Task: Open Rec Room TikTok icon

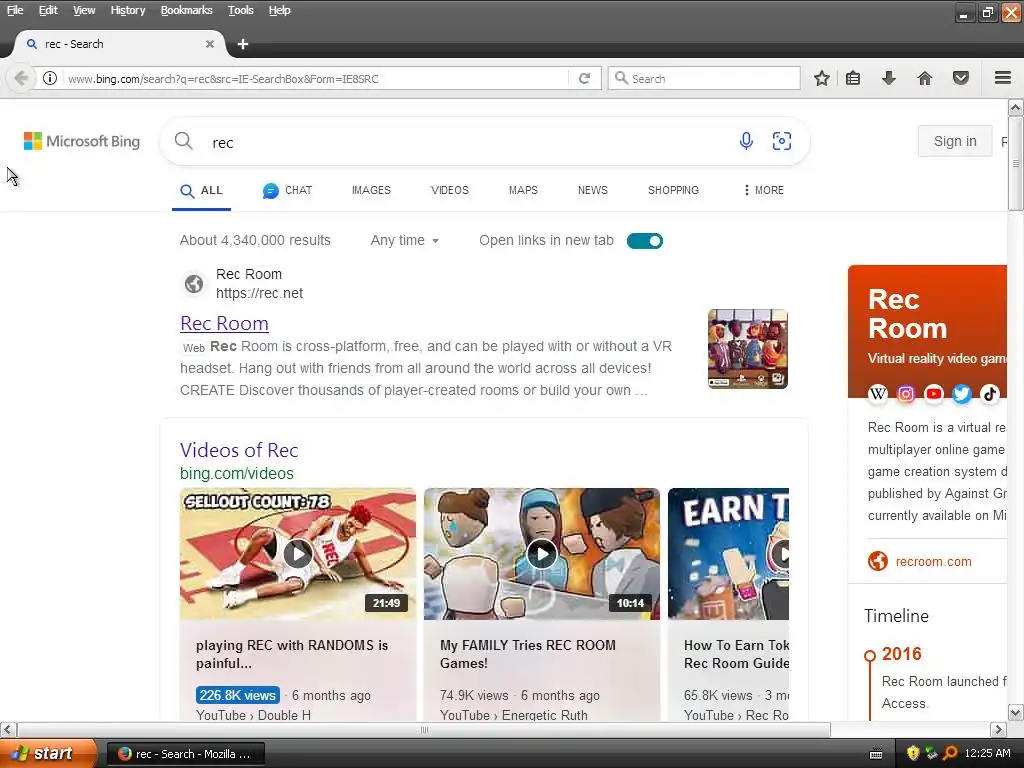Action: 990,393
